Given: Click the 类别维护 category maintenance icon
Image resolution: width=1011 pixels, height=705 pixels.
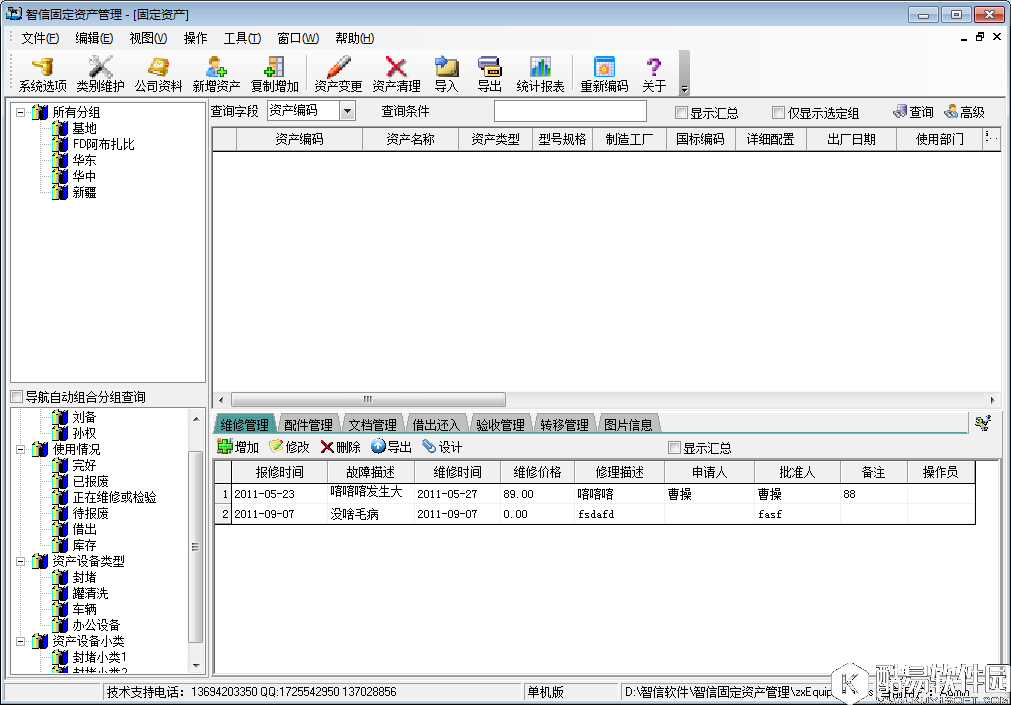Looking at the screenshot, I should (100, 74).
